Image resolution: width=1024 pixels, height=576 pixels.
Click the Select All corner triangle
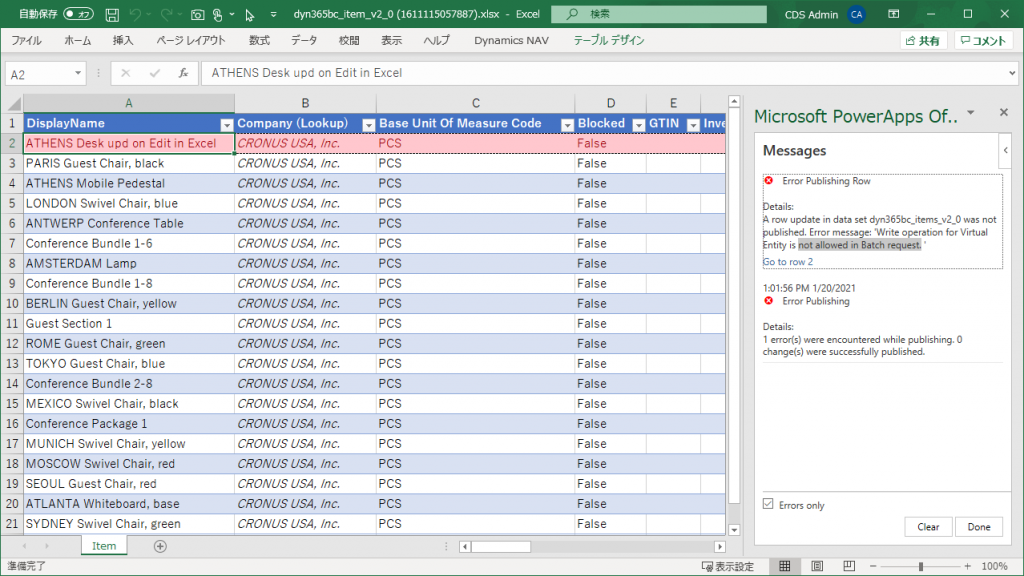tap(13, 103)
